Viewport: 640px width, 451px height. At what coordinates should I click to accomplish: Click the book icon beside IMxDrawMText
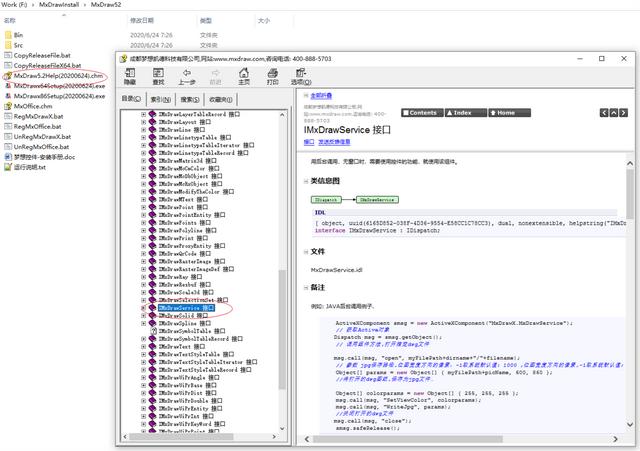(x=152, y=200)
